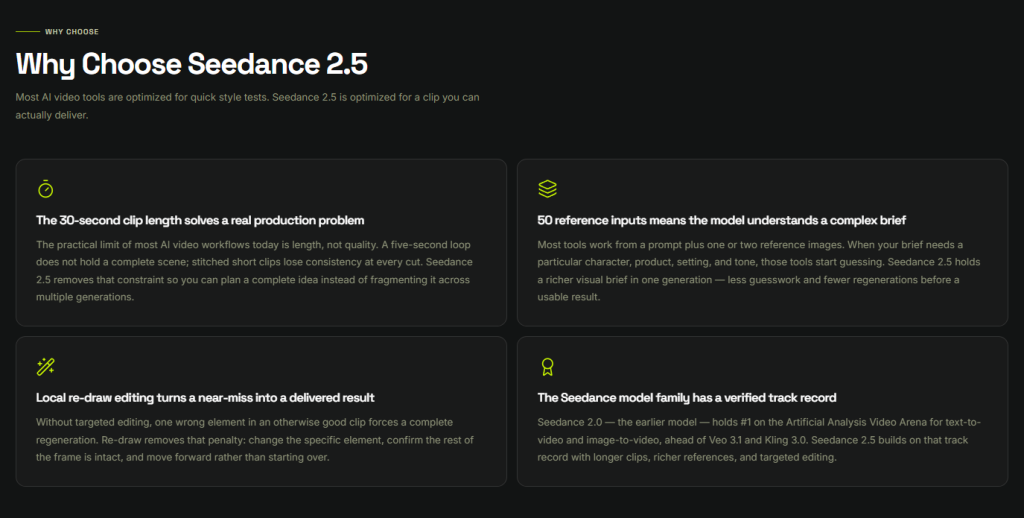Open the Local re-draw editing card title
Viewport: 1024px width, 518px height.
205,397
